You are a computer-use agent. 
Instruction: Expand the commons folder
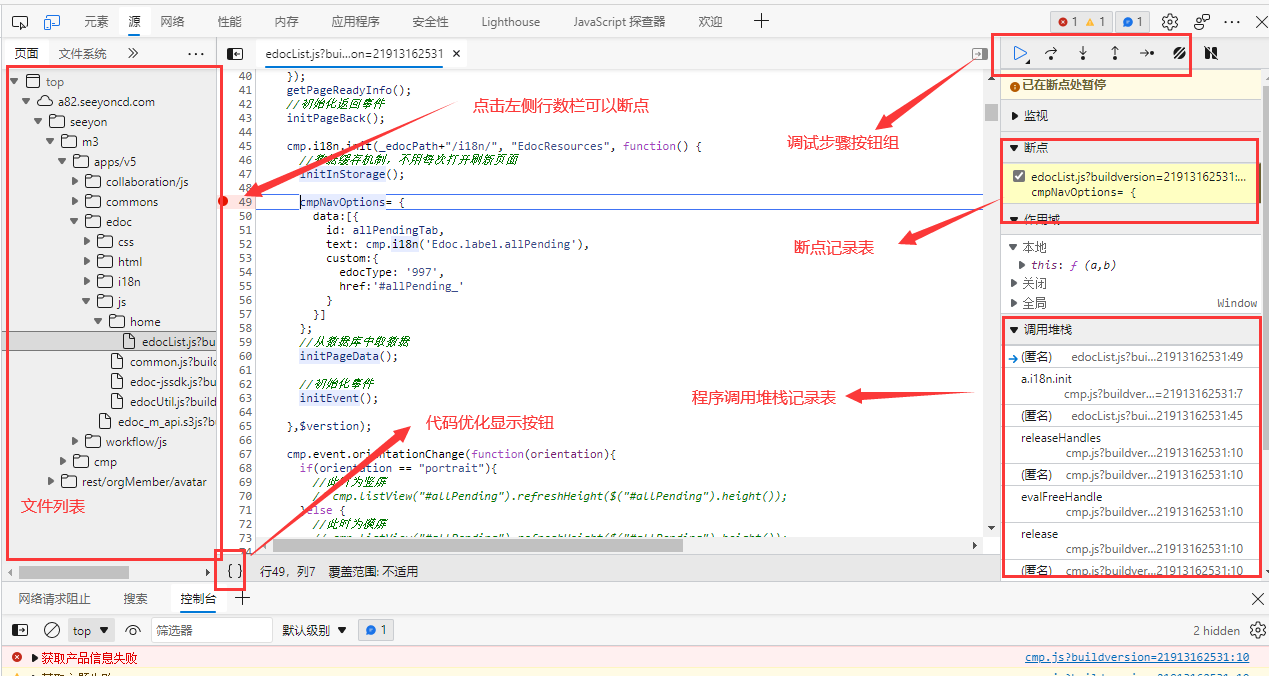point(75,201)
